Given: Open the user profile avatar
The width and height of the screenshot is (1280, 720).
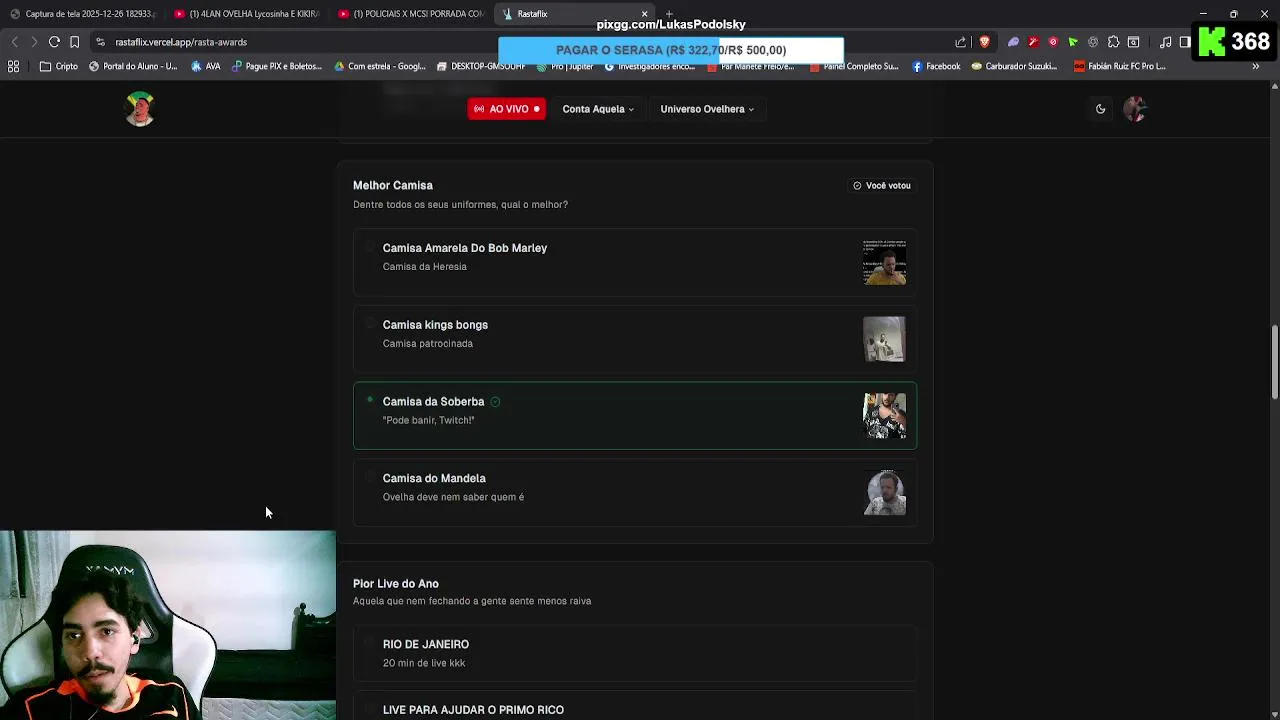Looking at the screenshot, I should tap(1135, 109).
